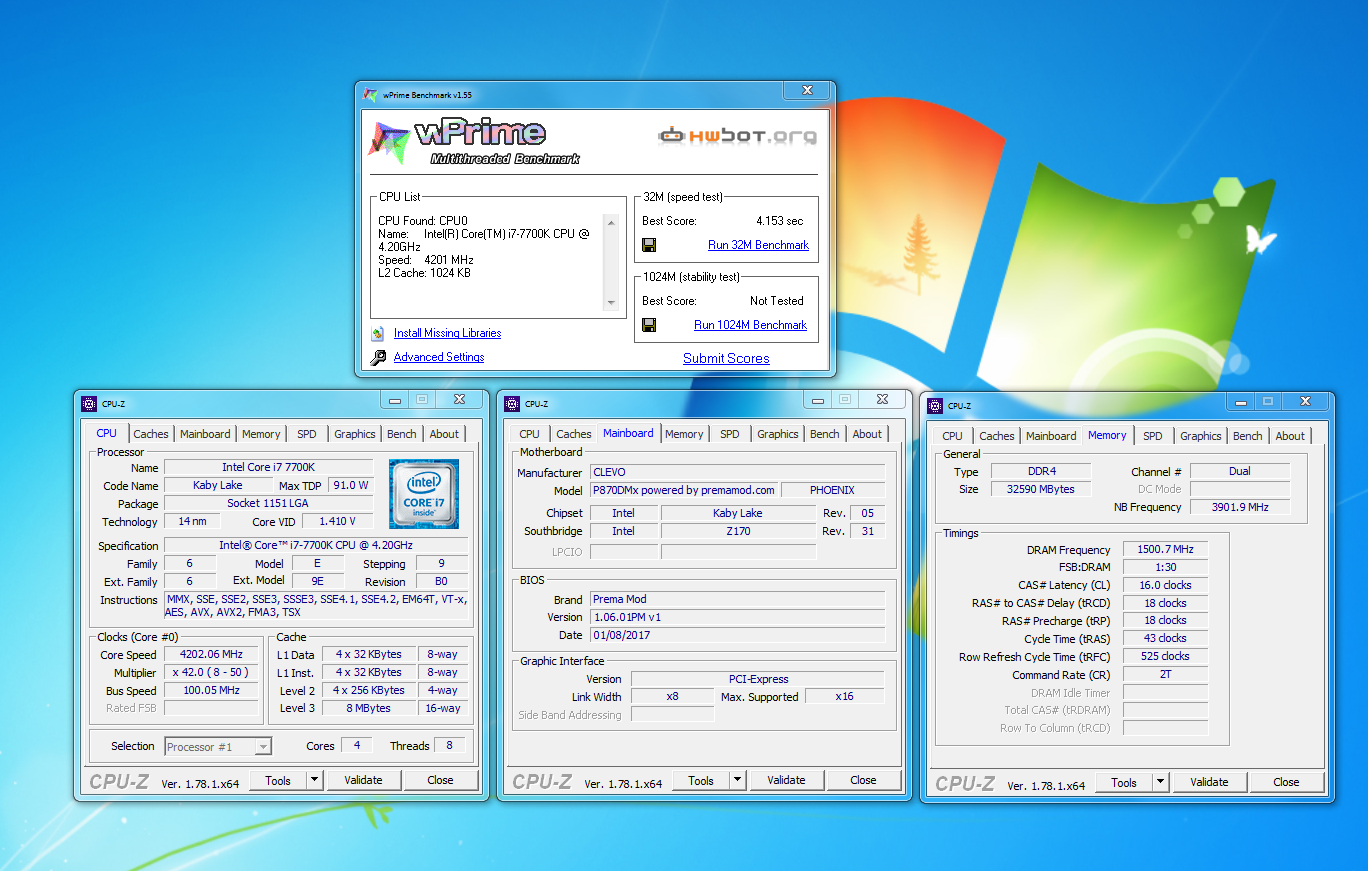Open the Install Missing Libraries link
This screenshot has height=871, width=1368.
pyautogui.click(x=447, y=333)
